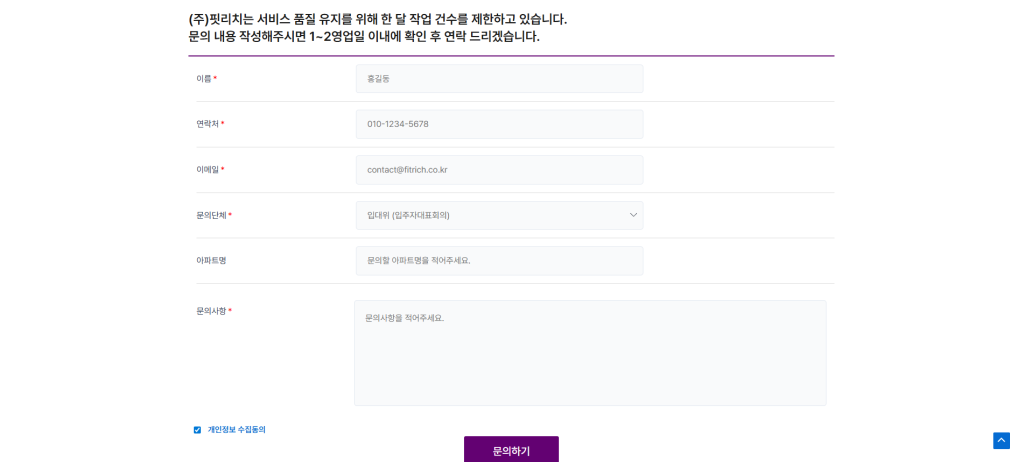Screen dimensions: 1024x462
Task: Click the red asterisk beside 문의단체
Action: click(x=230, y=215)
